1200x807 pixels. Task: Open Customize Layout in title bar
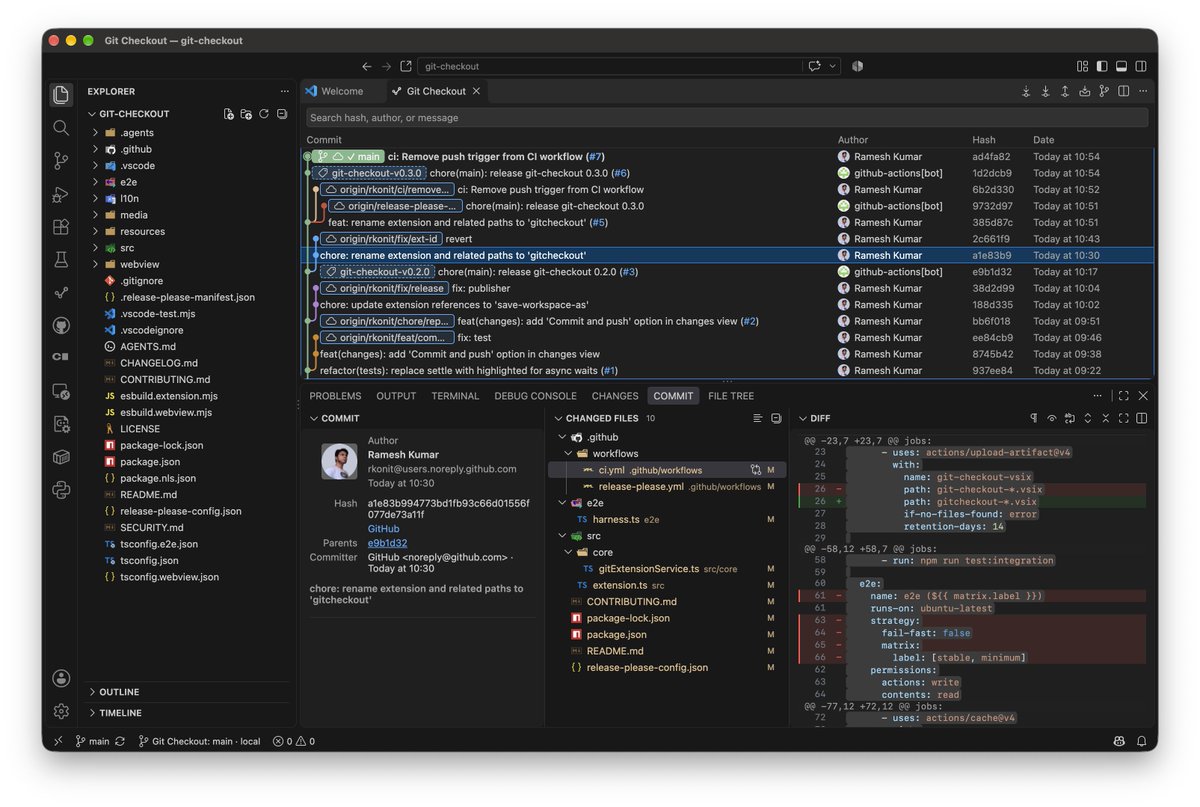click(x=1082, y=66)
